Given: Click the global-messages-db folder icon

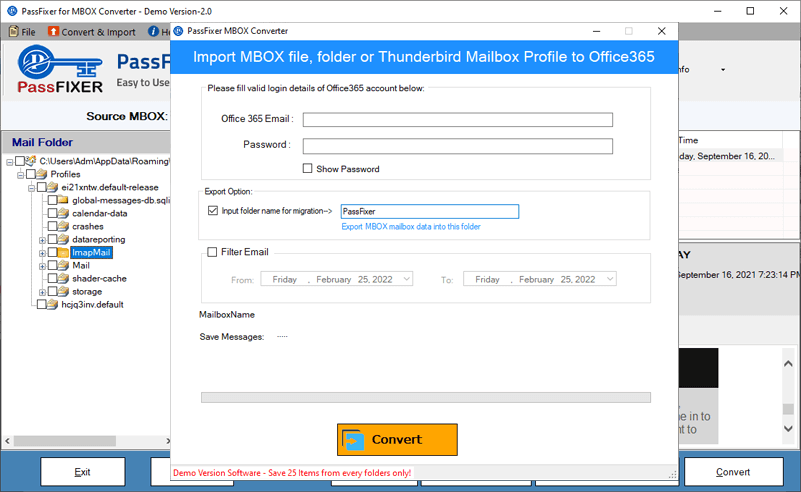Looking at the screenshot, I should tap(63, 200).
